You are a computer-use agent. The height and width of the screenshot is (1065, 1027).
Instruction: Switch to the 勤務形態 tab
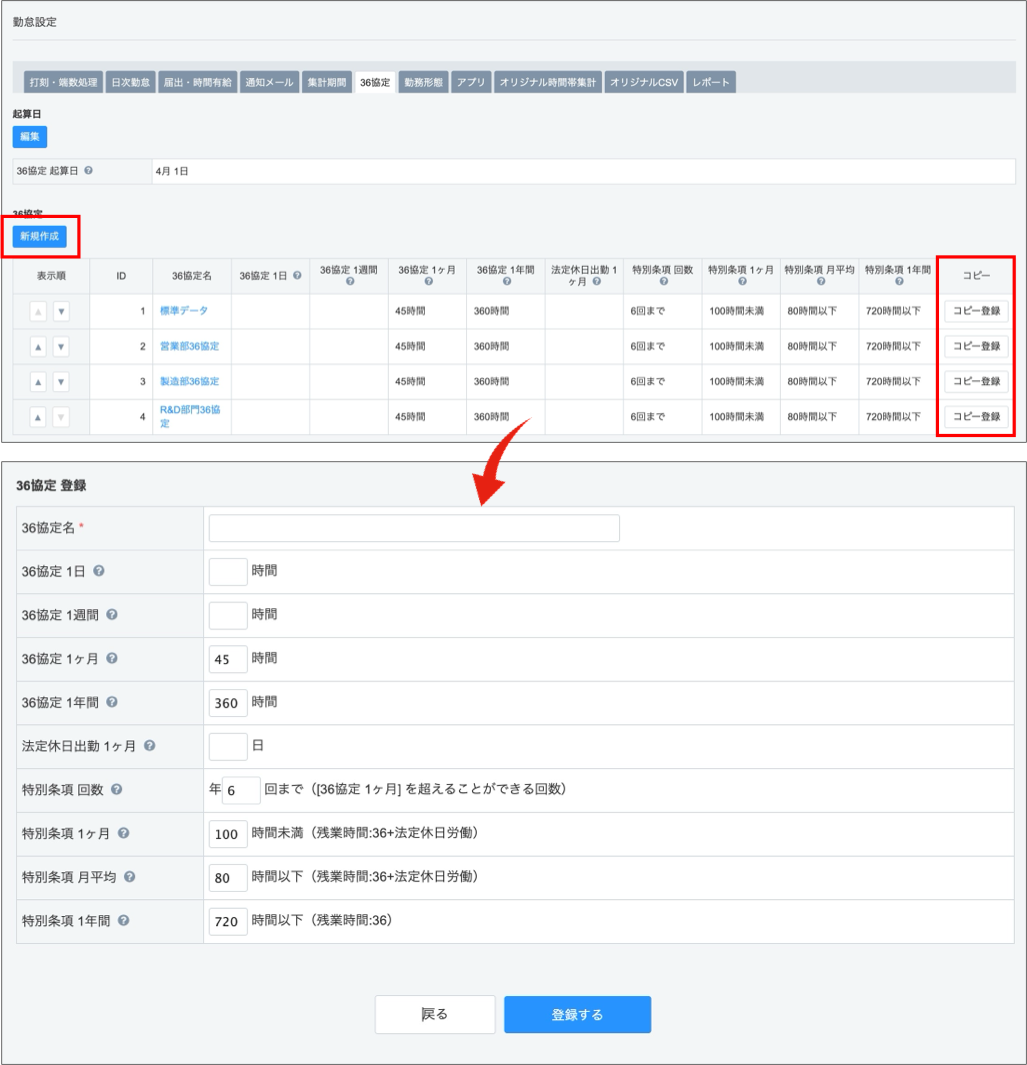pyautogui.click(x=423, y=82)
